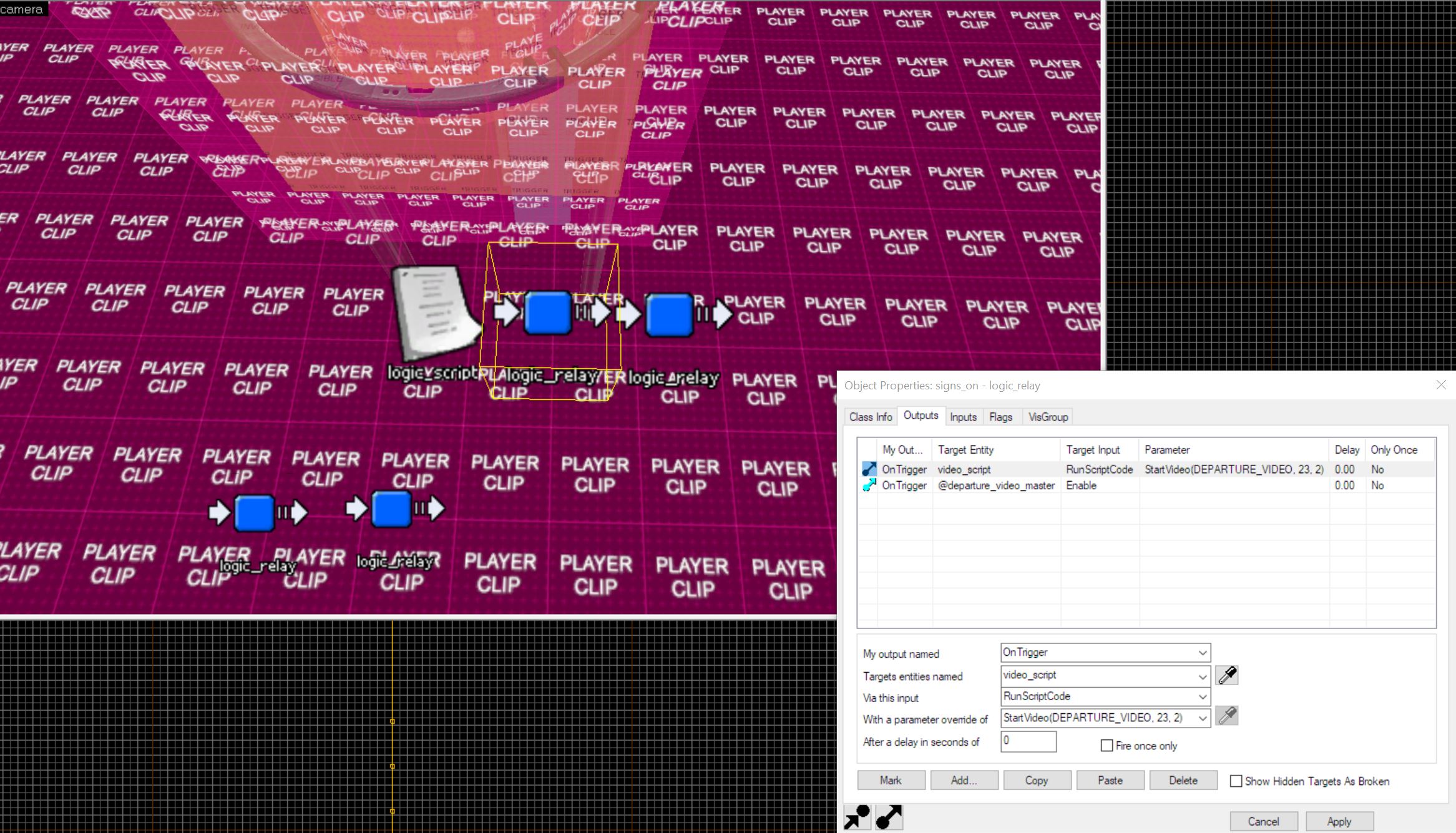Open the Flags tab

(x=1000, y=417)
